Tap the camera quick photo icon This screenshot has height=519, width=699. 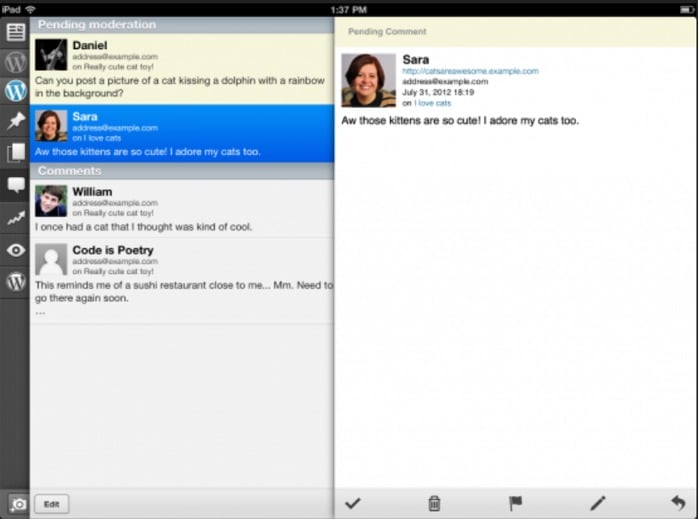click(x=18, y=504)
